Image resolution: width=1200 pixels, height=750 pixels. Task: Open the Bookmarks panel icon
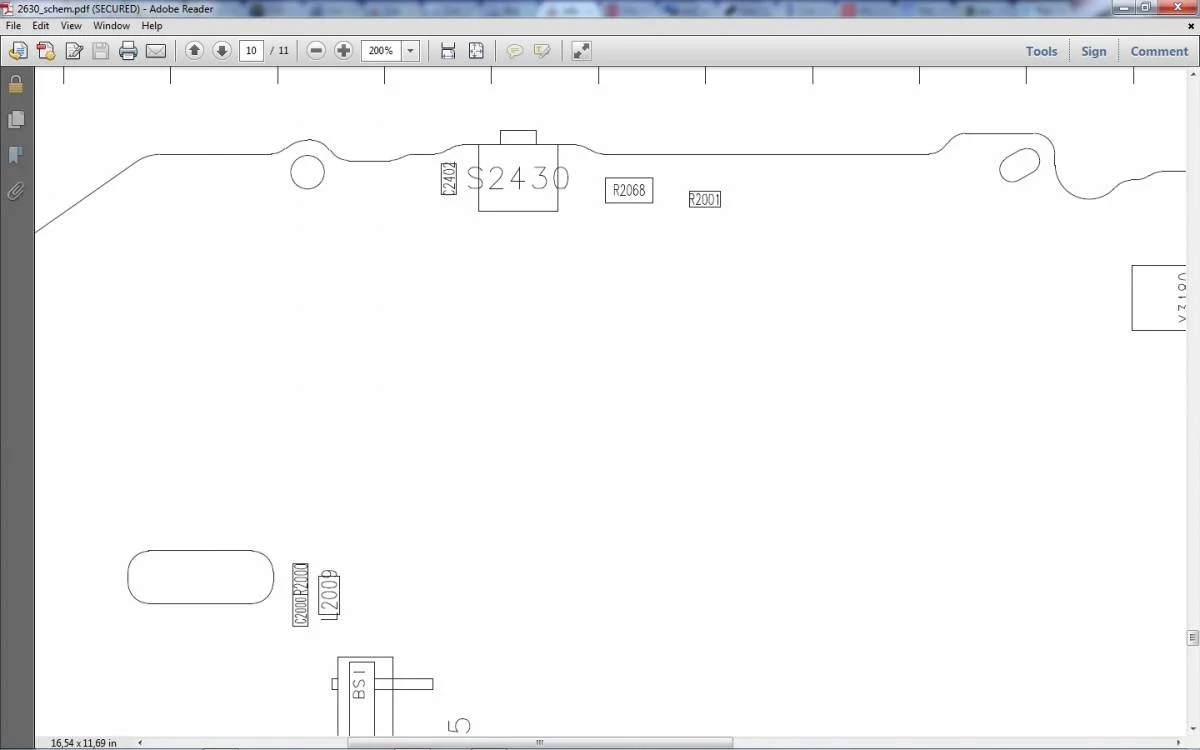(x=16, y=155)
